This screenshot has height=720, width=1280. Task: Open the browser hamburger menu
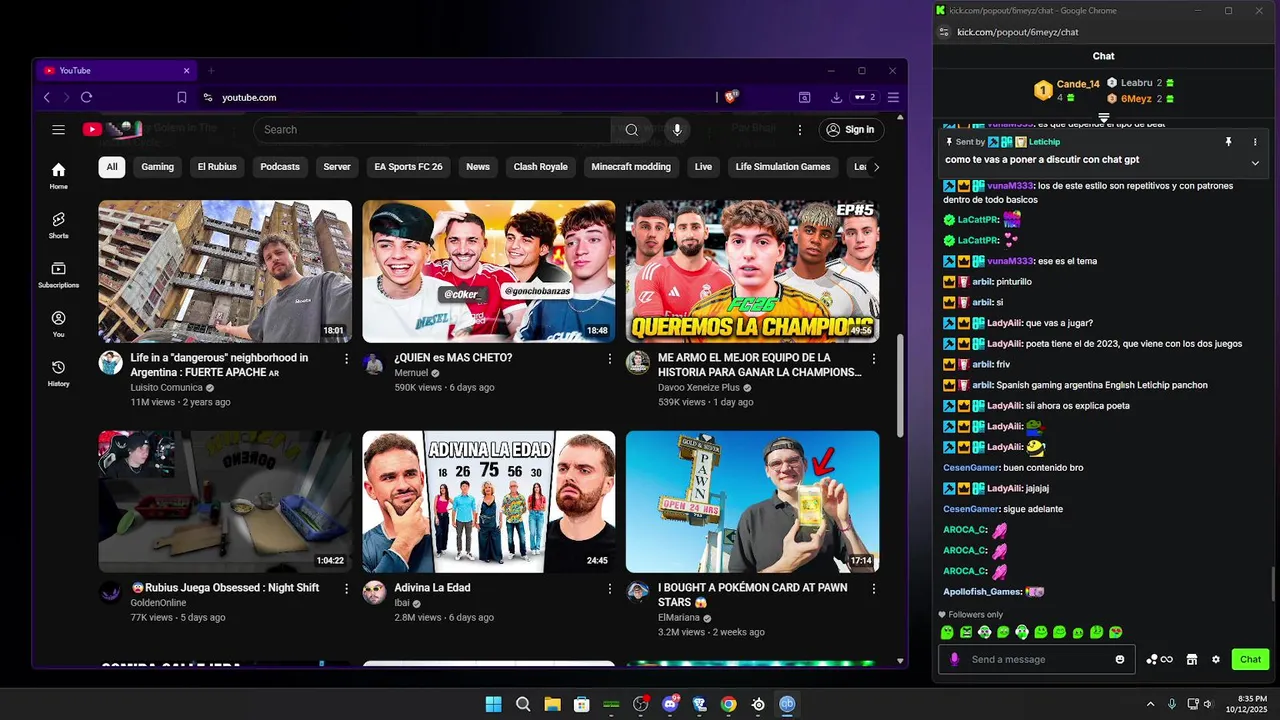[x=893, y=97]
